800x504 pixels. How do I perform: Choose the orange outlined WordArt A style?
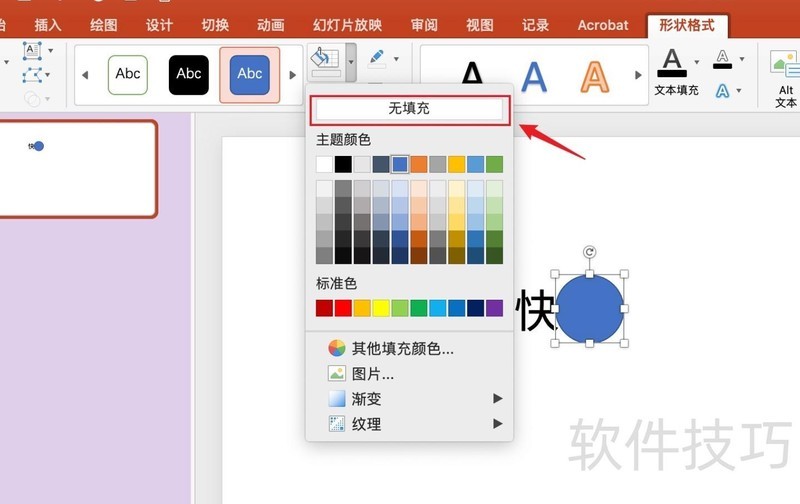(x=595, y=76)
